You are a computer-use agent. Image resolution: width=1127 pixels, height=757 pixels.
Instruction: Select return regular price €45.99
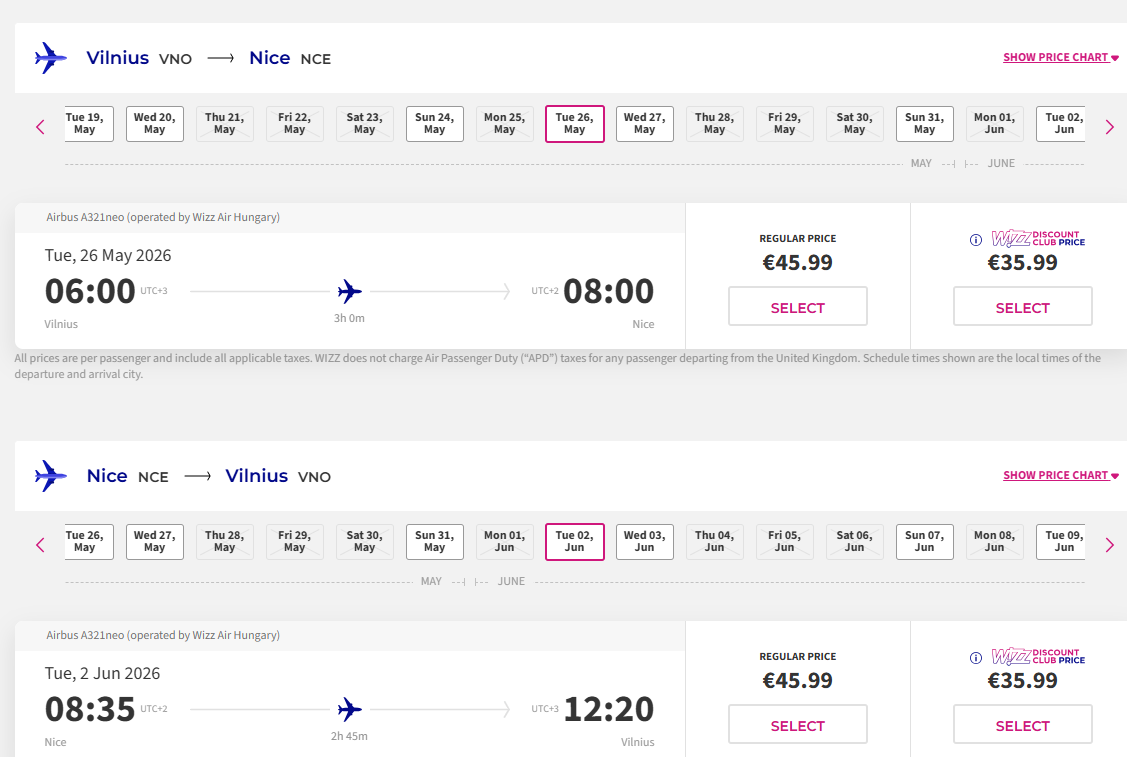[x=797, y=725]
